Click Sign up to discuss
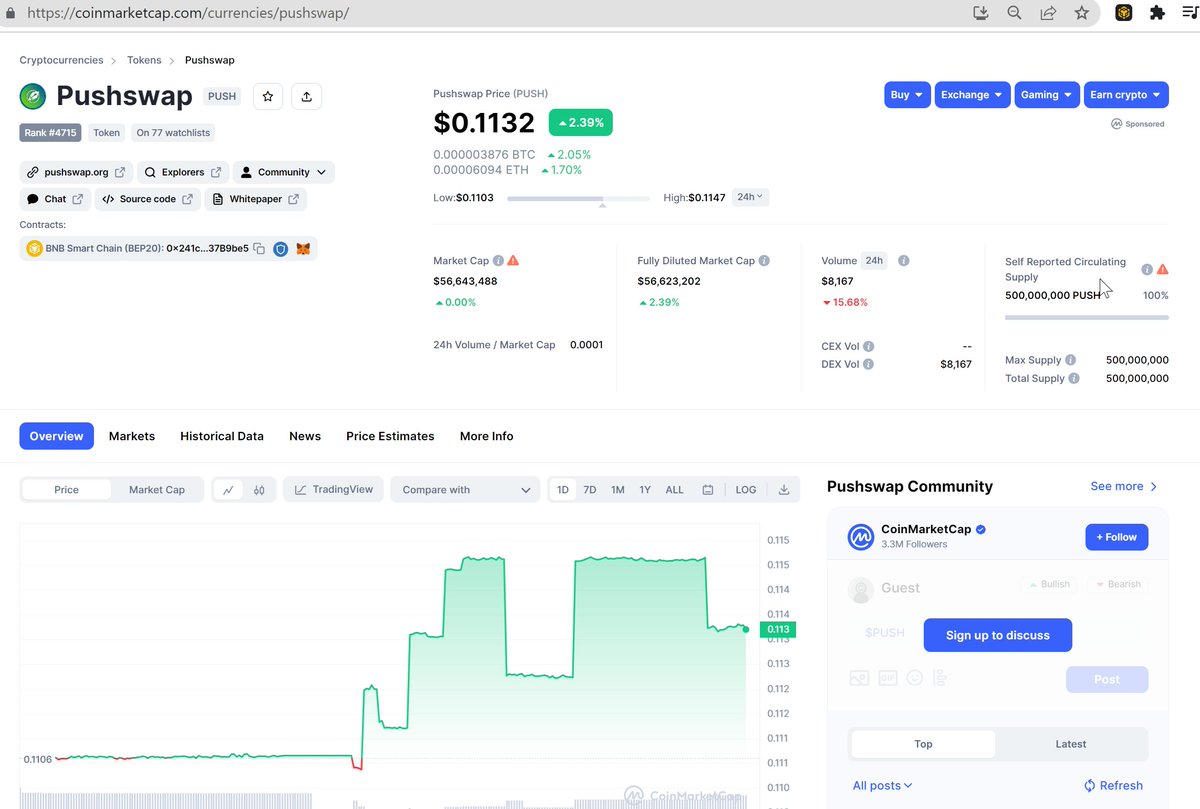 998,635
